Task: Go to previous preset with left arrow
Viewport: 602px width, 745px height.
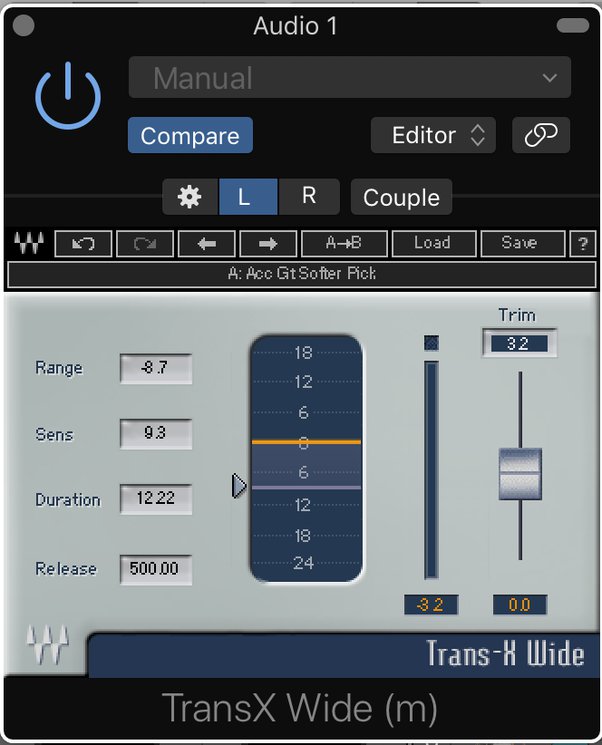Action: click(x=207, y=244)
